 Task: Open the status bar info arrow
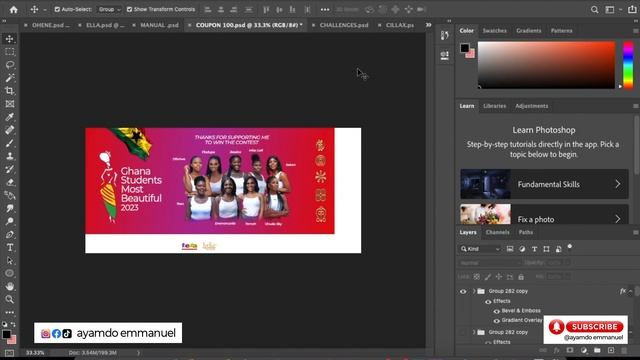138,353
